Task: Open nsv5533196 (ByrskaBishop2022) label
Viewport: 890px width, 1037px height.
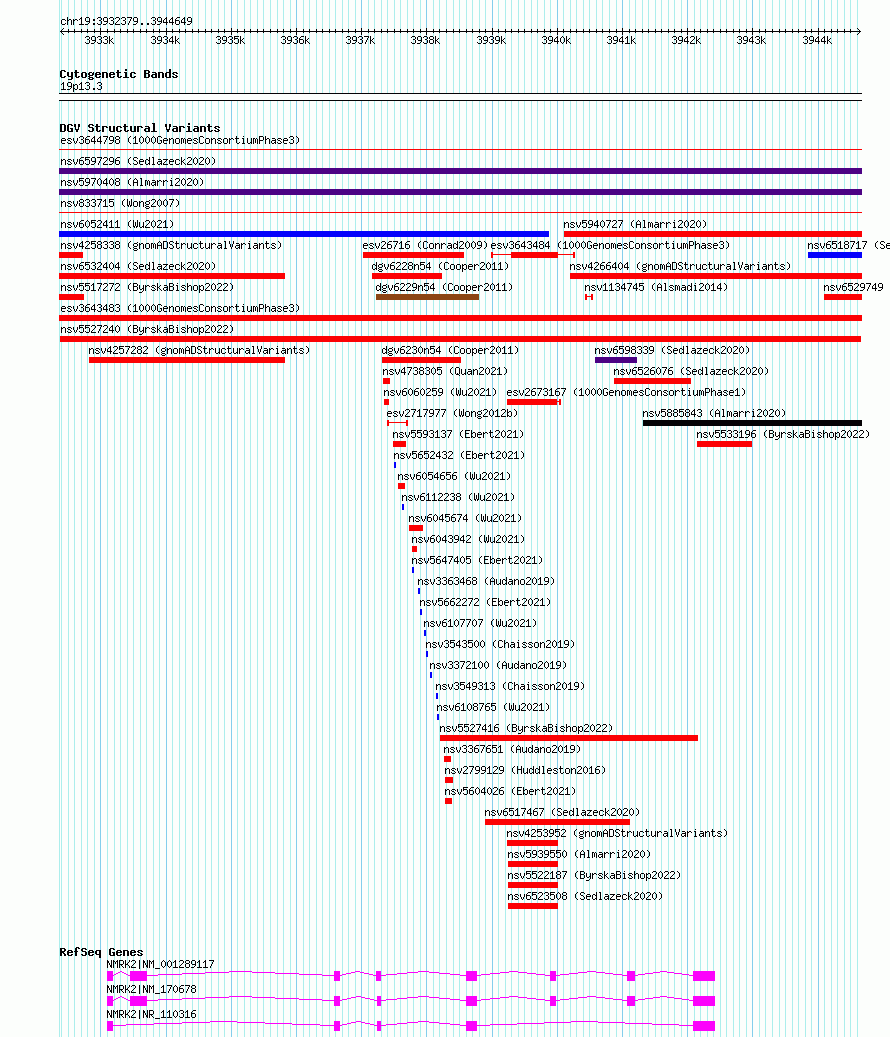Action: tap(783, 435)
